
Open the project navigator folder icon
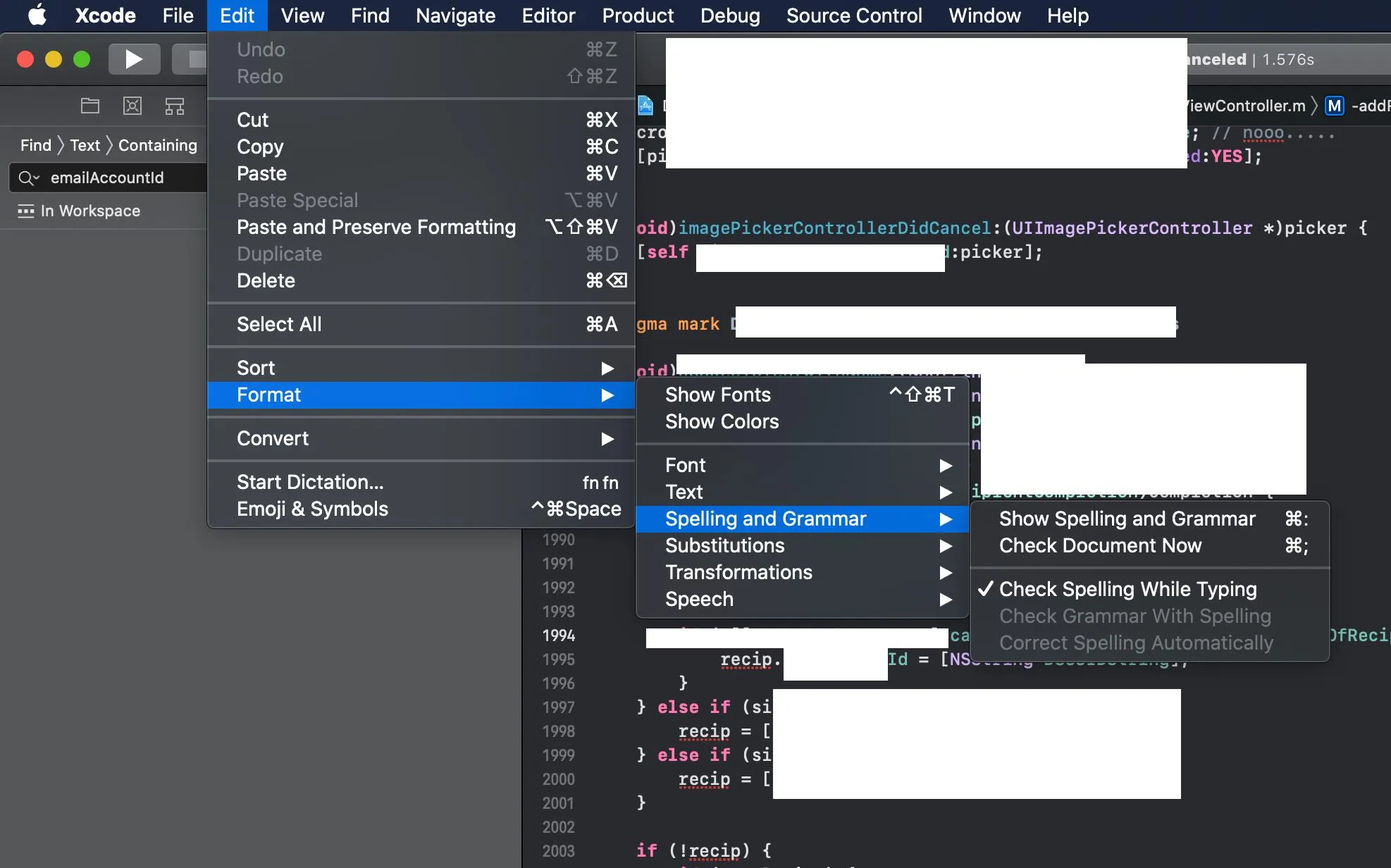tap(90, 106)
